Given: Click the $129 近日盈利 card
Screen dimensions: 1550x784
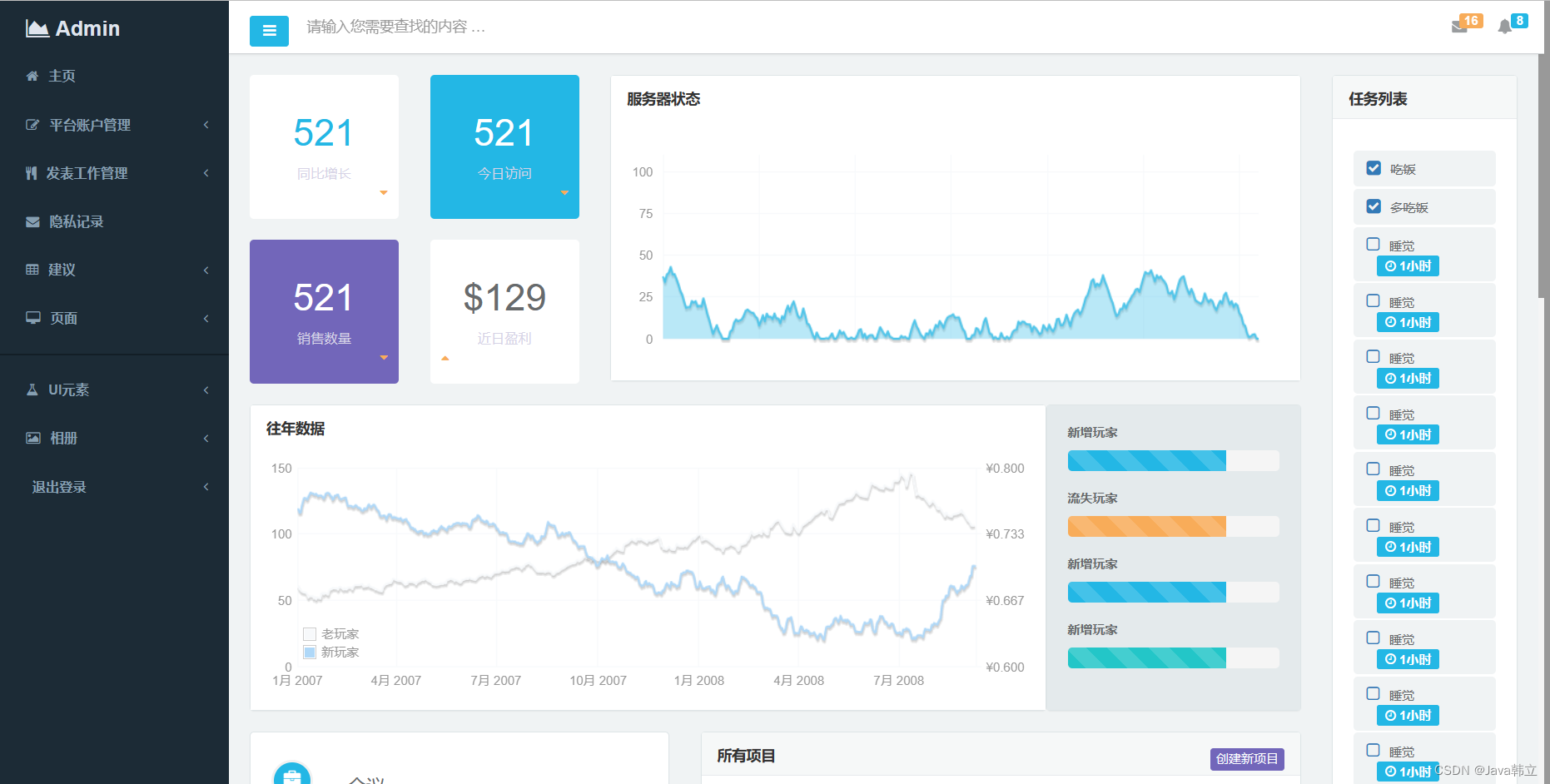Looking at the screenshot, I should click(504, 311).
